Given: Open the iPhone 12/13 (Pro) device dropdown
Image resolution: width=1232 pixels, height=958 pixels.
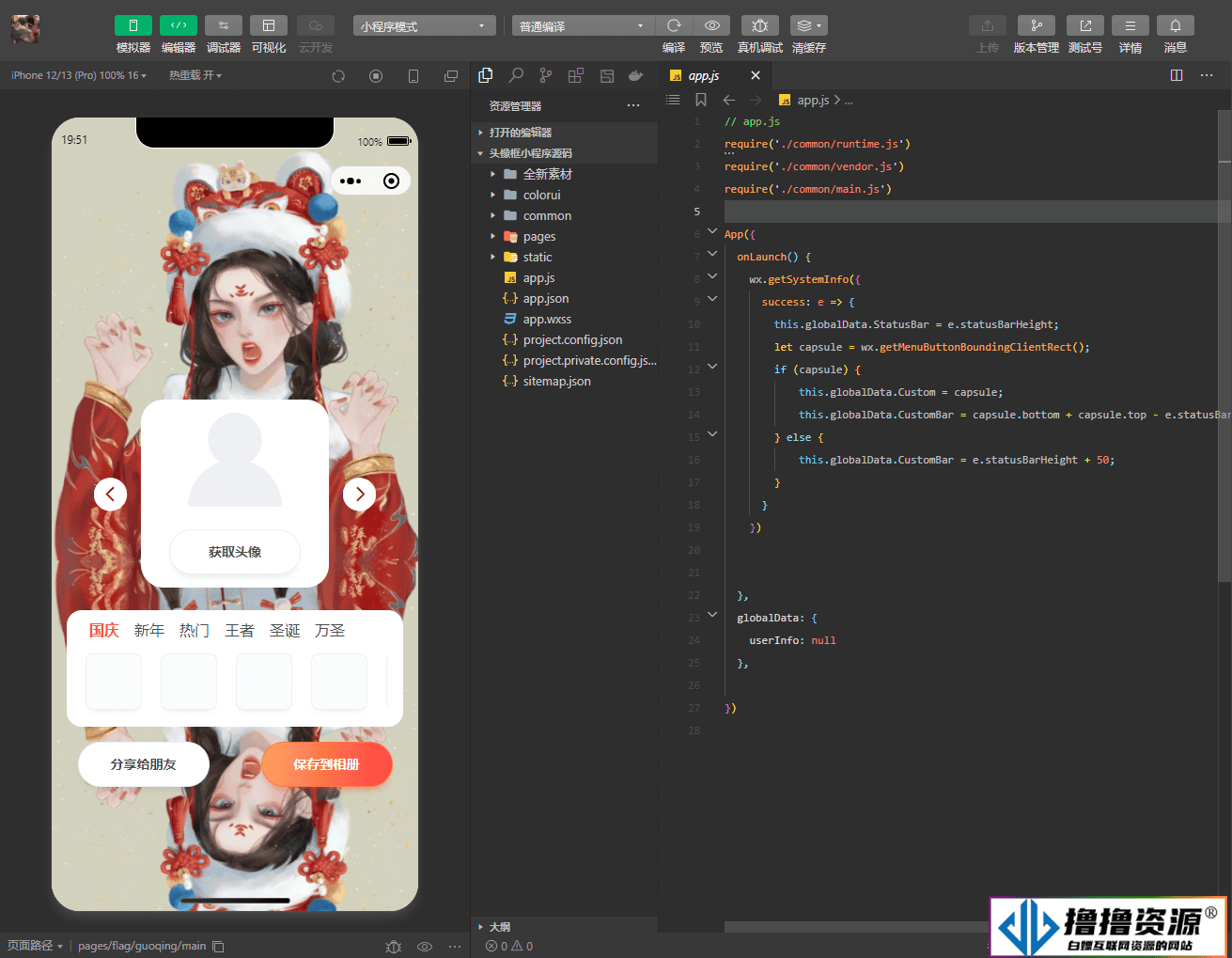Looking at the screenshot, I should [79, 75].
